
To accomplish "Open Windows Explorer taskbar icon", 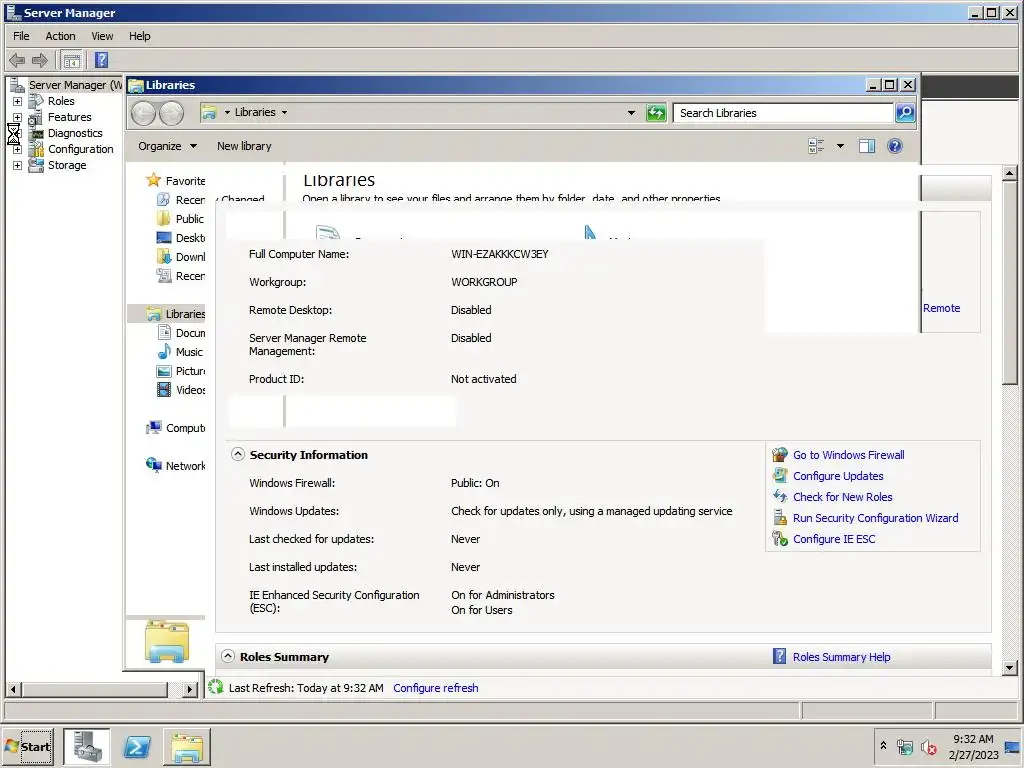I will point(187,746).
